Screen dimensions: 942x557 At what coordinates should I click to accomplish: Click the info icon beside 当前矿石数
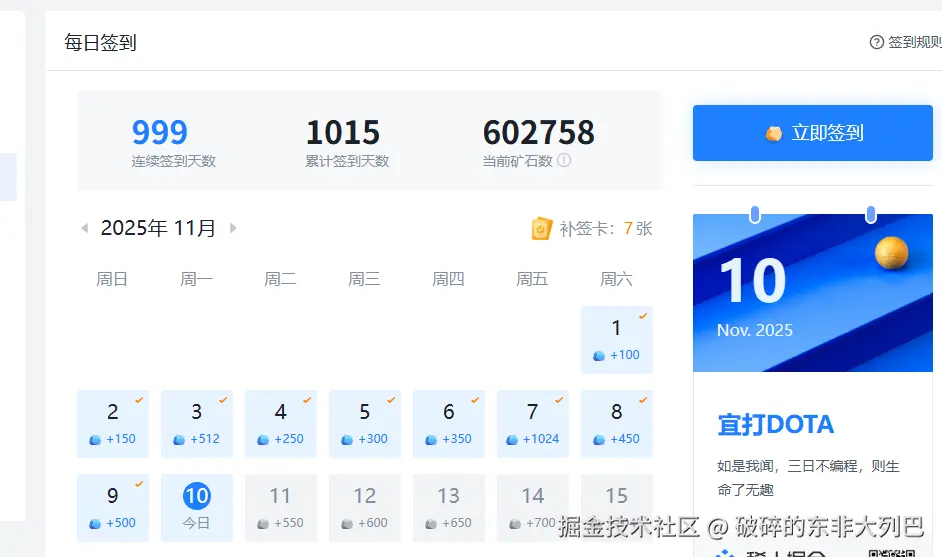pos(564,160)
